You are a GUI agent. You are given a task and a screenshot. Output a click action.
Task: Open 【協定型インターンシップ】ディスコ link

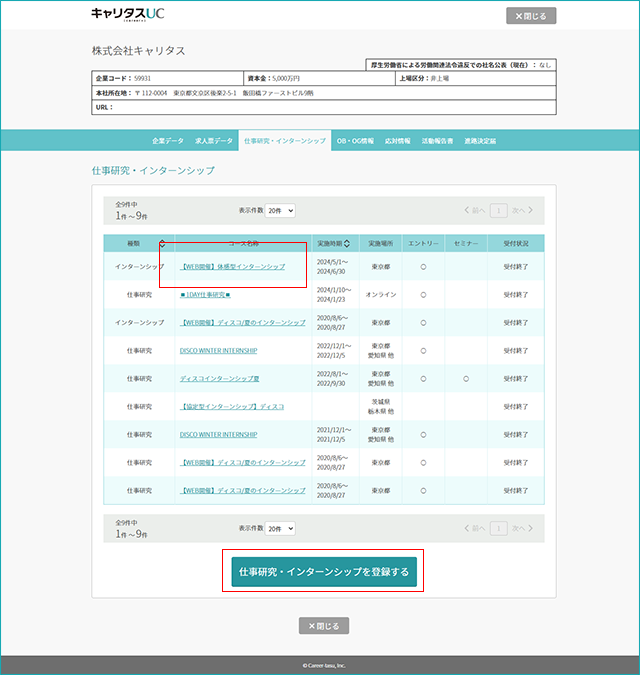pyautogui.click(x=232, y=407)
